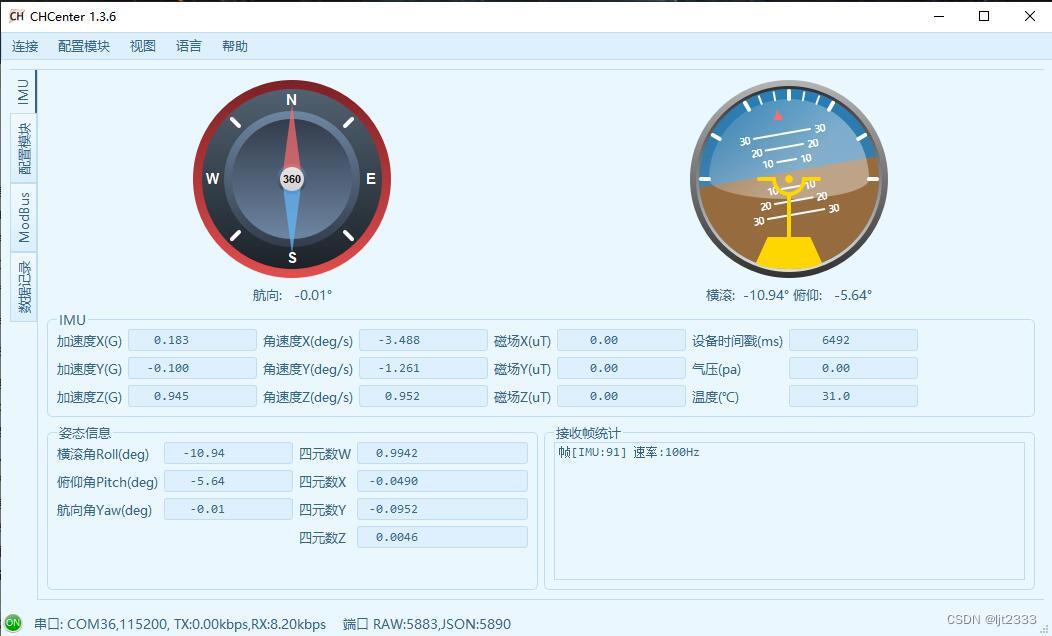Image resolution: width=1052 pixels, height=636 pixels.
Task: Click the 设备时间戳(ms) value field
Action: pyautogui.click(x=853, y=340)
